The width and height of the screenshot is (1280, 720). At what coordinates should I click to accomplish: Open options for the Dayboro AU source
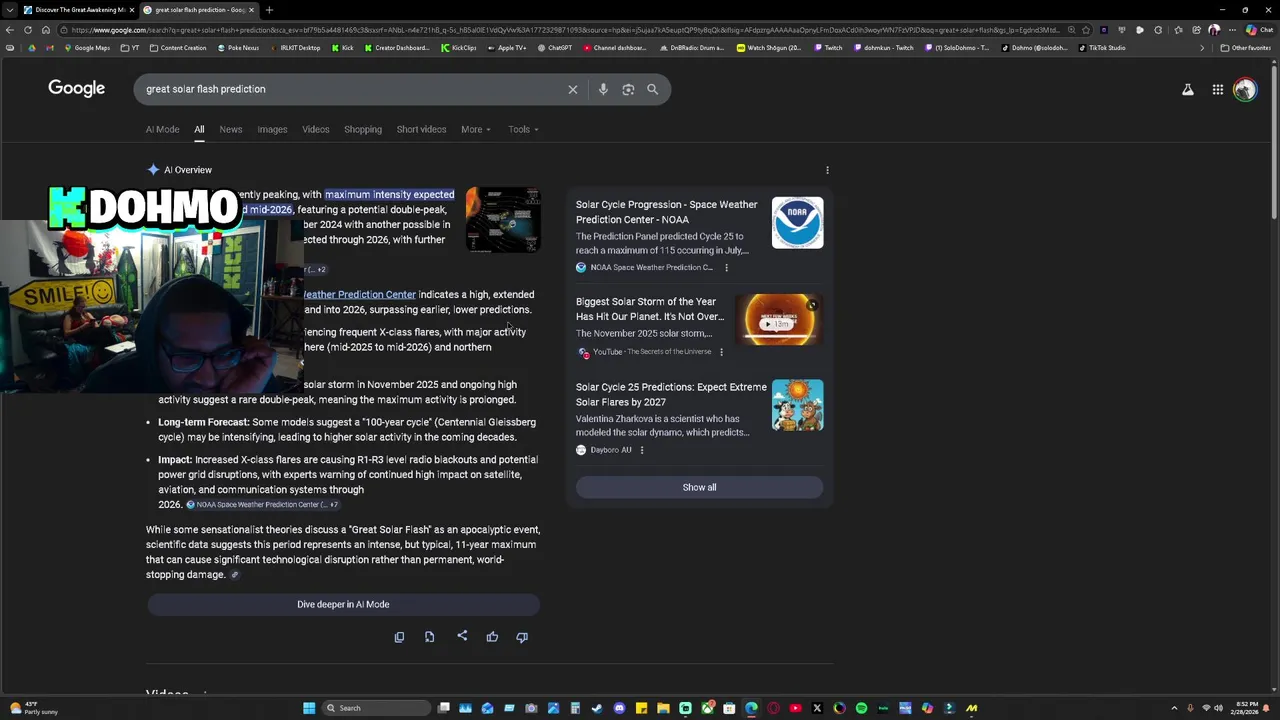coord(641,450)
